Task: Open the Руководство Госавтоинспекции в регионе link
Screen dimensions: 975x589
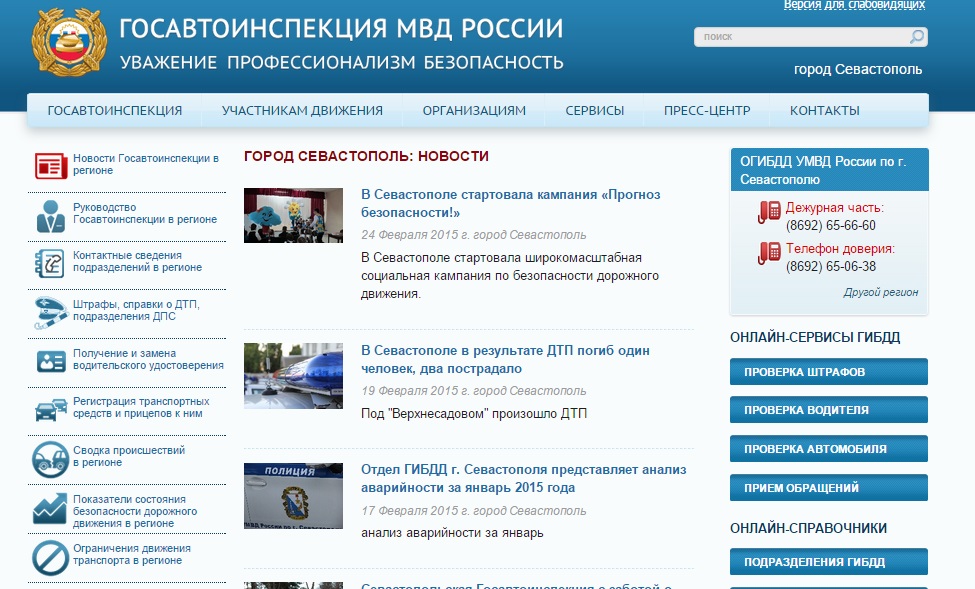Action: [x=145, y=213]
